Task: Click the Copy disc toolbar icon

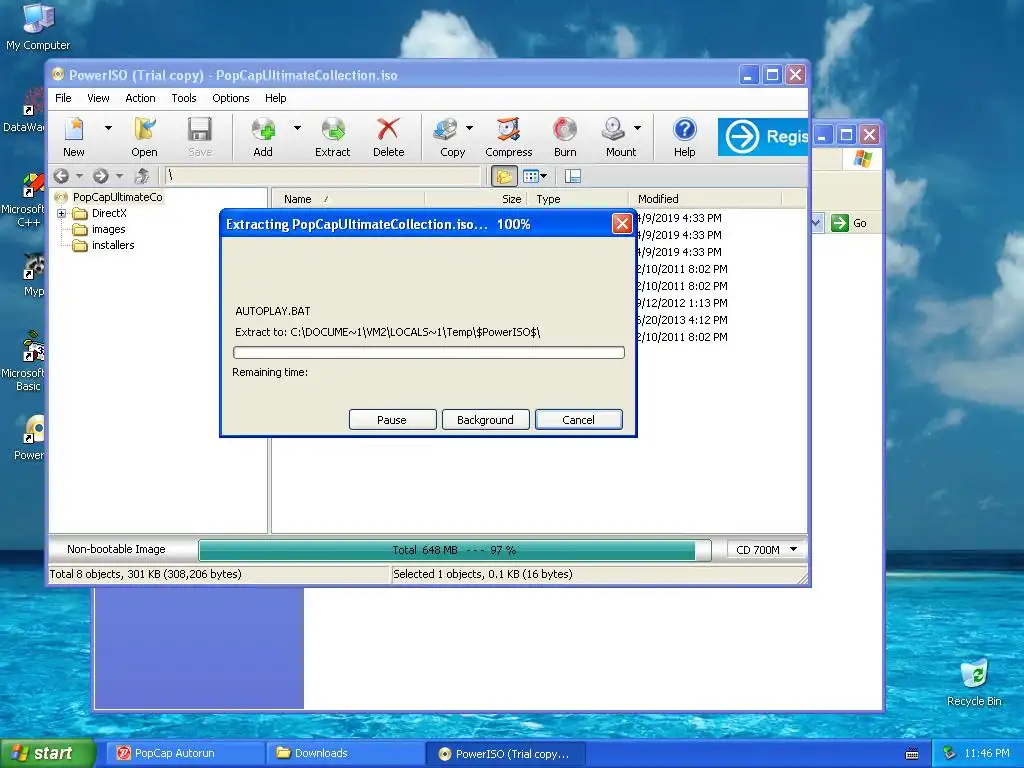Action: coord(450,136)
